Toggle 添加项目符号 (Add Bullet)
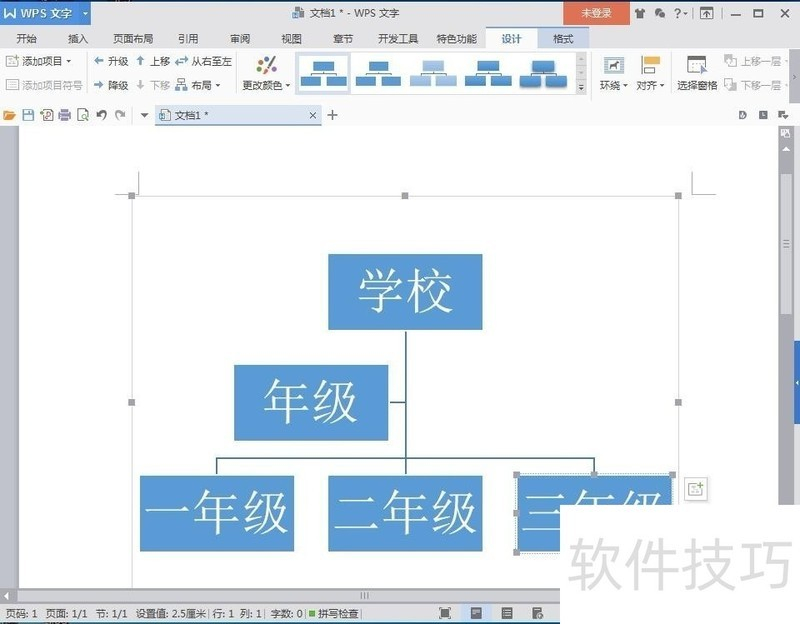The image size is (800, 624). tap(45, 84)
